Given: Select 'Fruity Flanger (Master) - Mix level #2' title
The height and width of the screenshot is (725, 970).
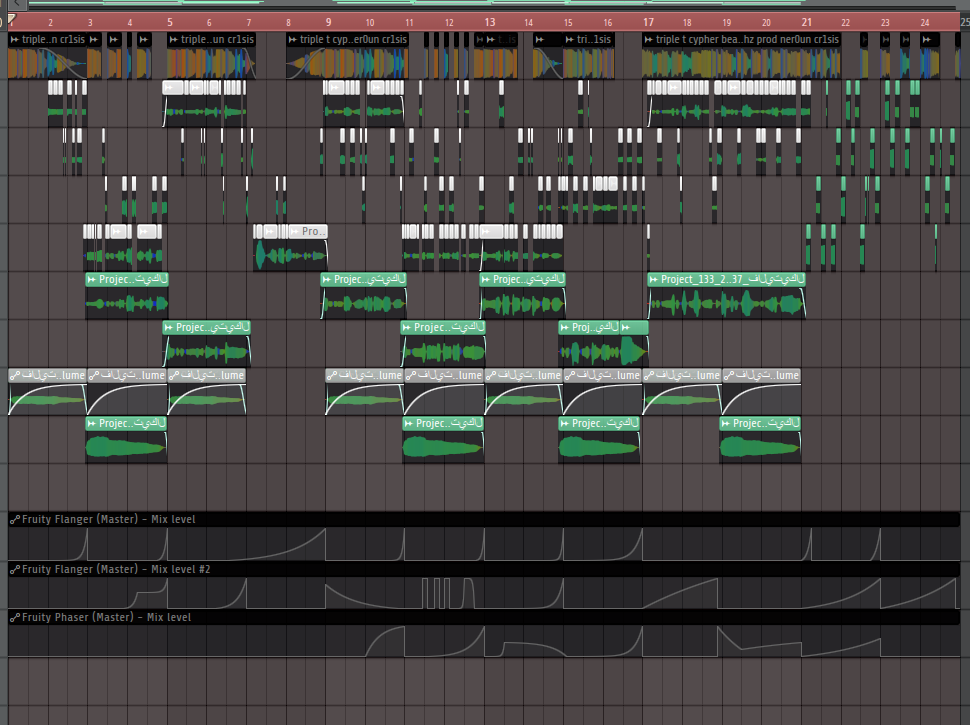Looking at the screenshot, I should 116,570.
